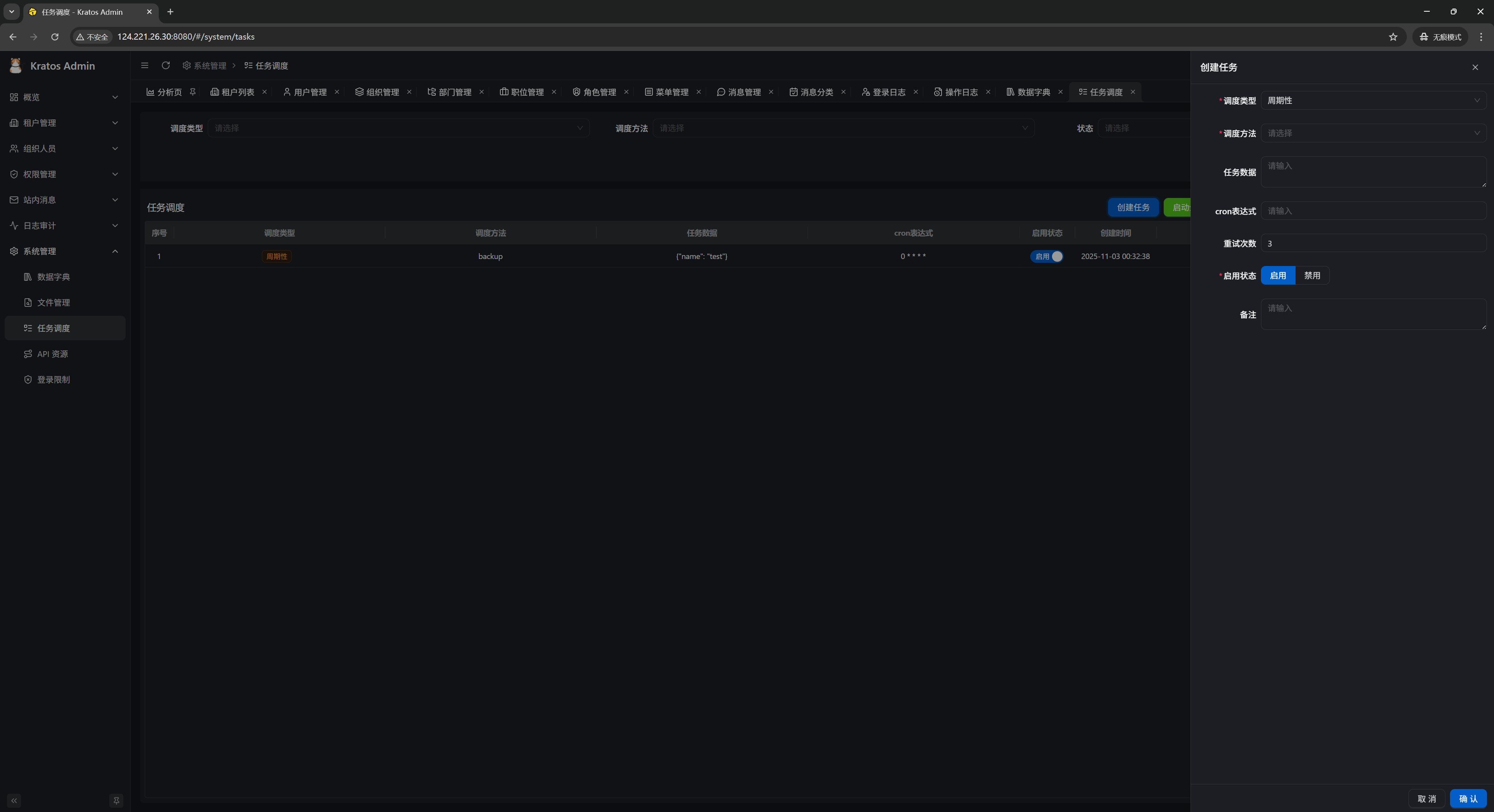Image resolution: width=1494 pixels, height=812 pixels.
Task: Click the sidebar collapse hamburger icon
Action: pos(144,65)
